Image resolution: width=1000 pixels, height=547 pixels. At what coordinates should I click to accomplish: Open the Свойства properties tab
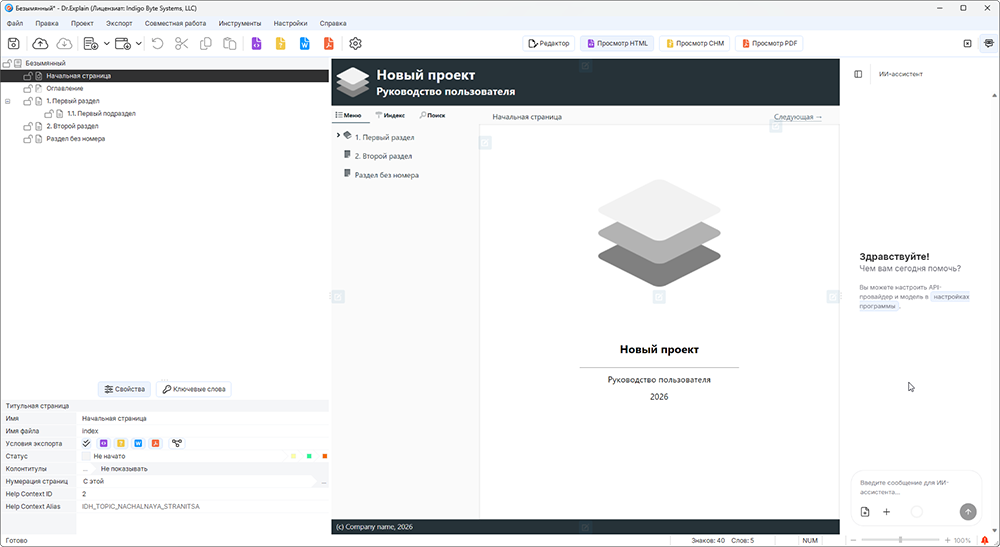[124, 389]
